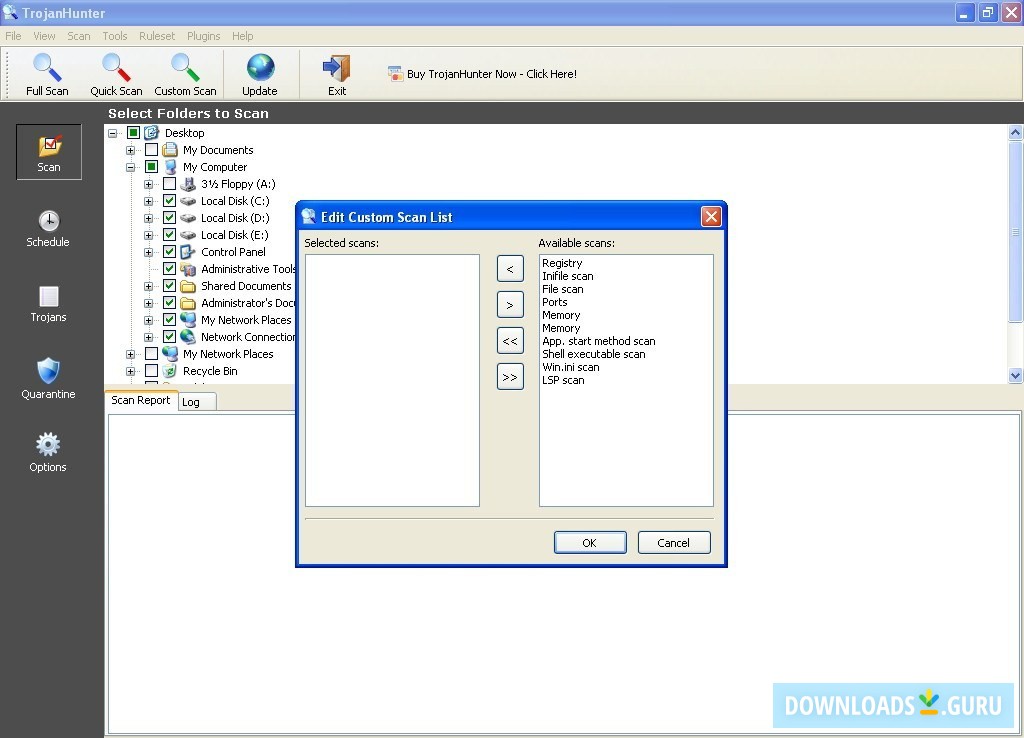Switch to the Log tab
The image size is (1024, 738).
click(x=191, y=402)
